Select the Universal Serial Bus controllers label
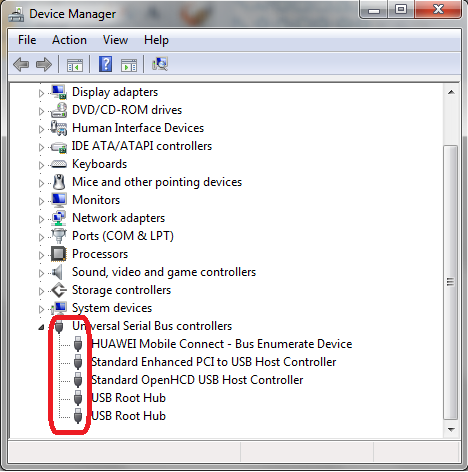 [x=152, y=326]
